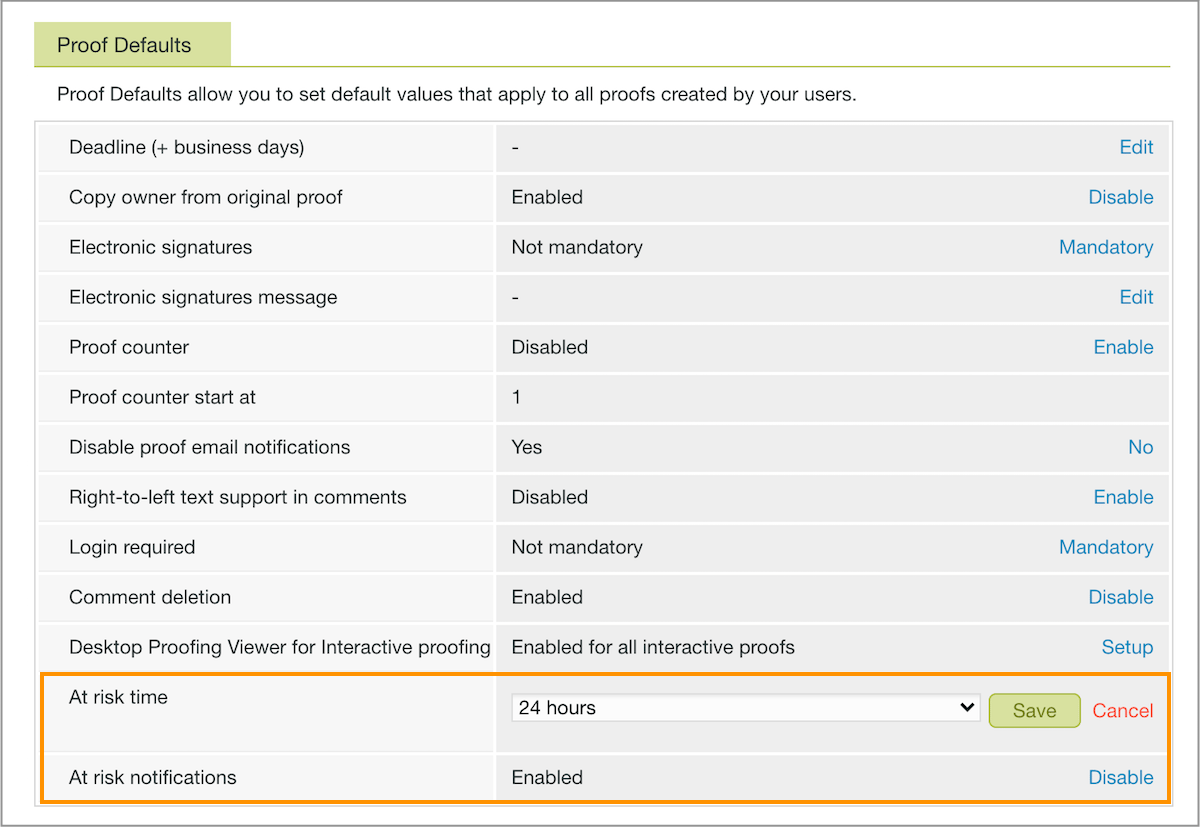Enable the proof counter

click(1123, 347)
